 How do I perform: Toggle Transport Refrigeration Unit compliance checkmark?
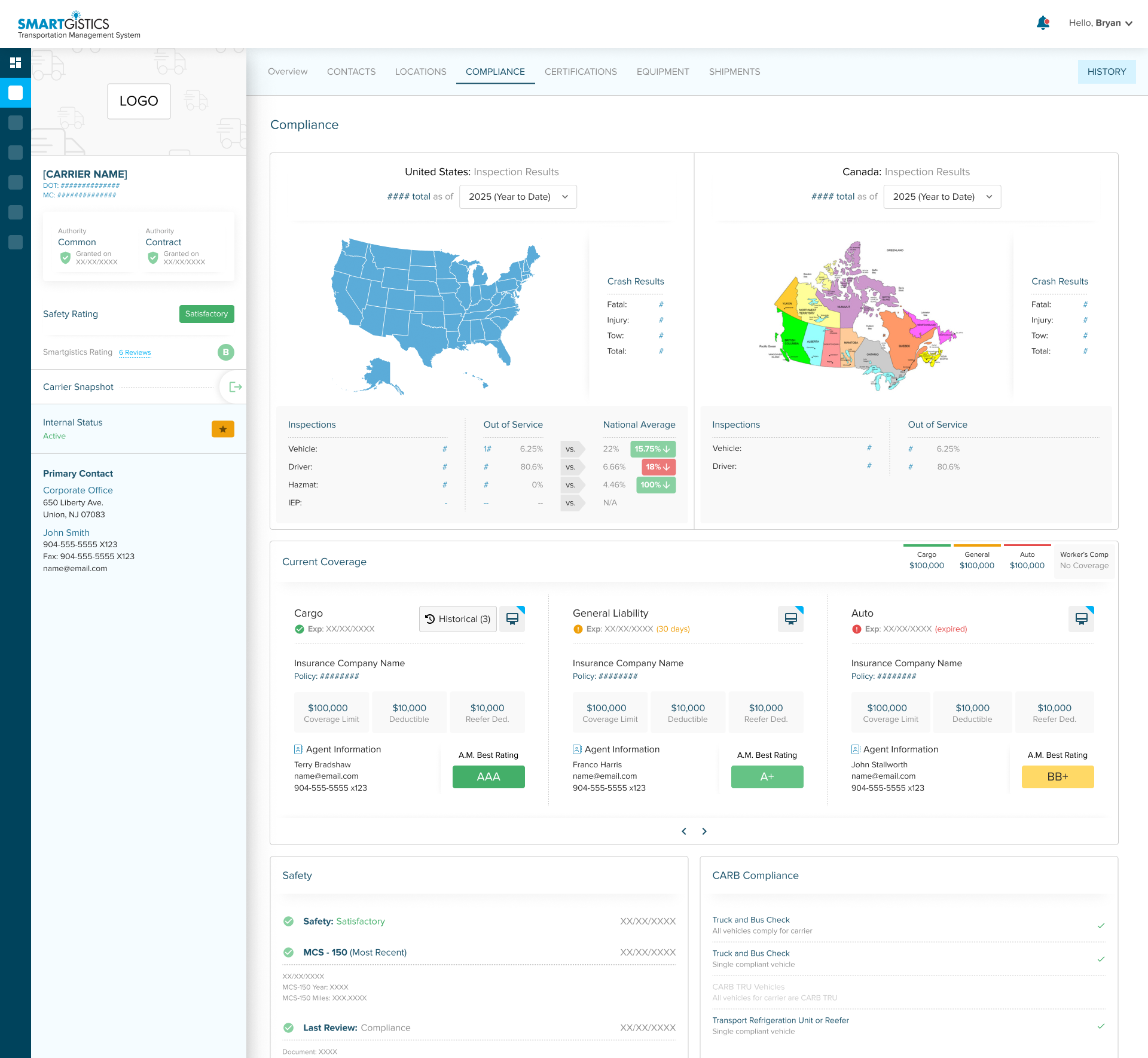[1101, 1027]
